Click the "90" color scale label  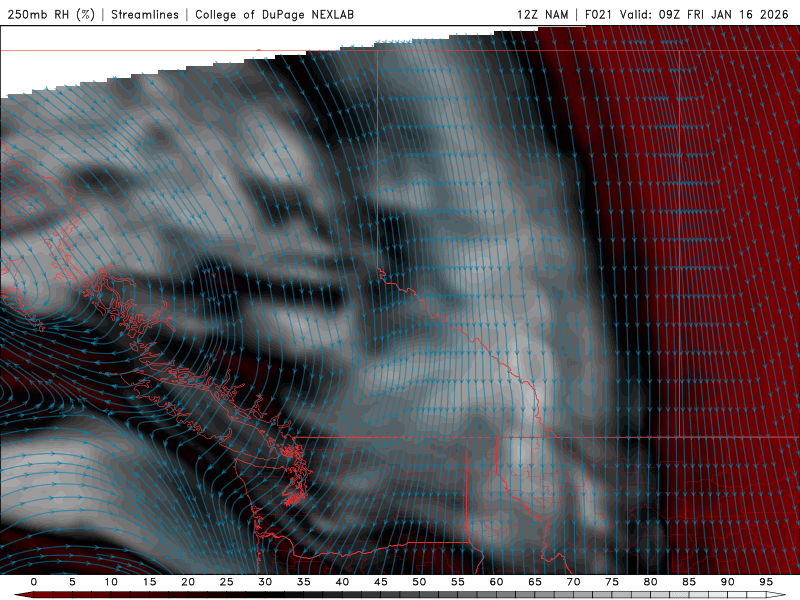click(x=727, y=582)
